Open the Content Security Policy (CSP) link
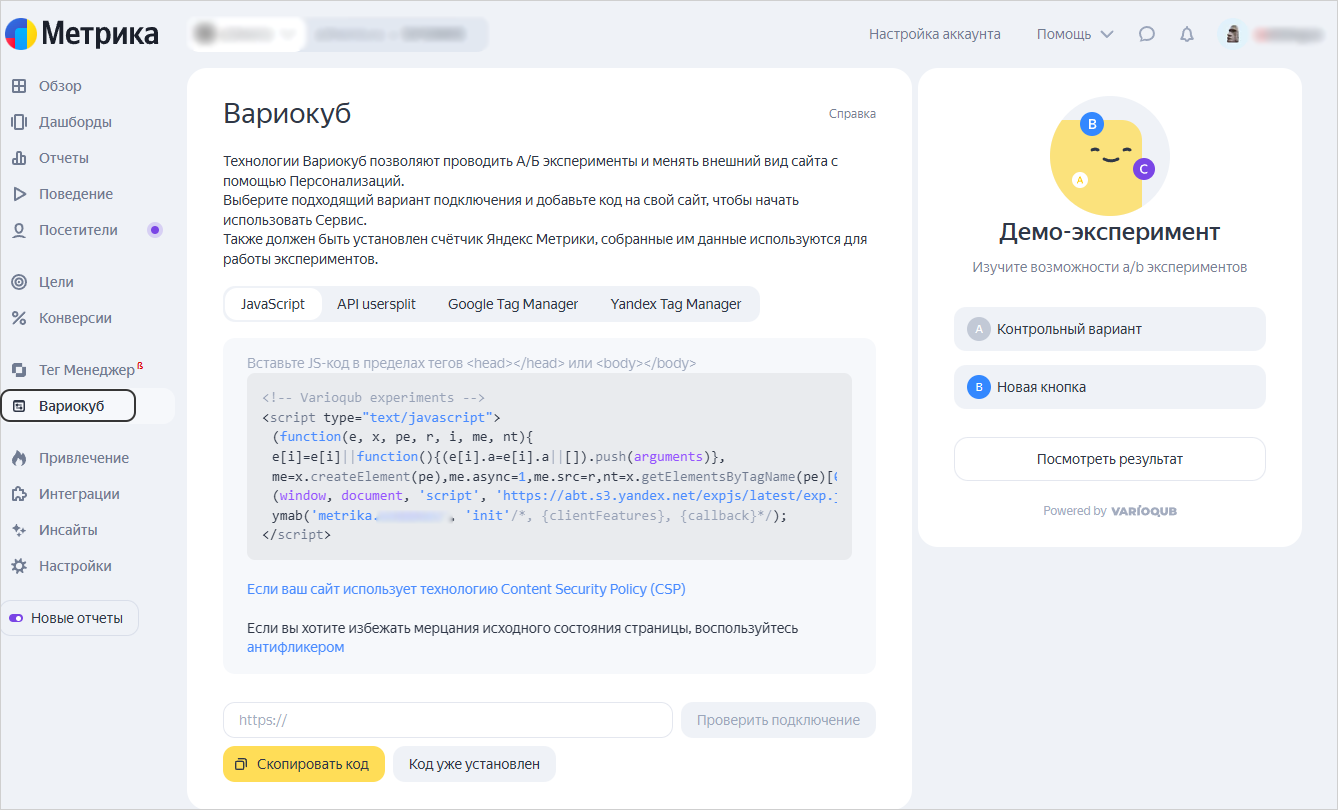The height and width of the screenshot is (810, 1338). tap(466, 589)
